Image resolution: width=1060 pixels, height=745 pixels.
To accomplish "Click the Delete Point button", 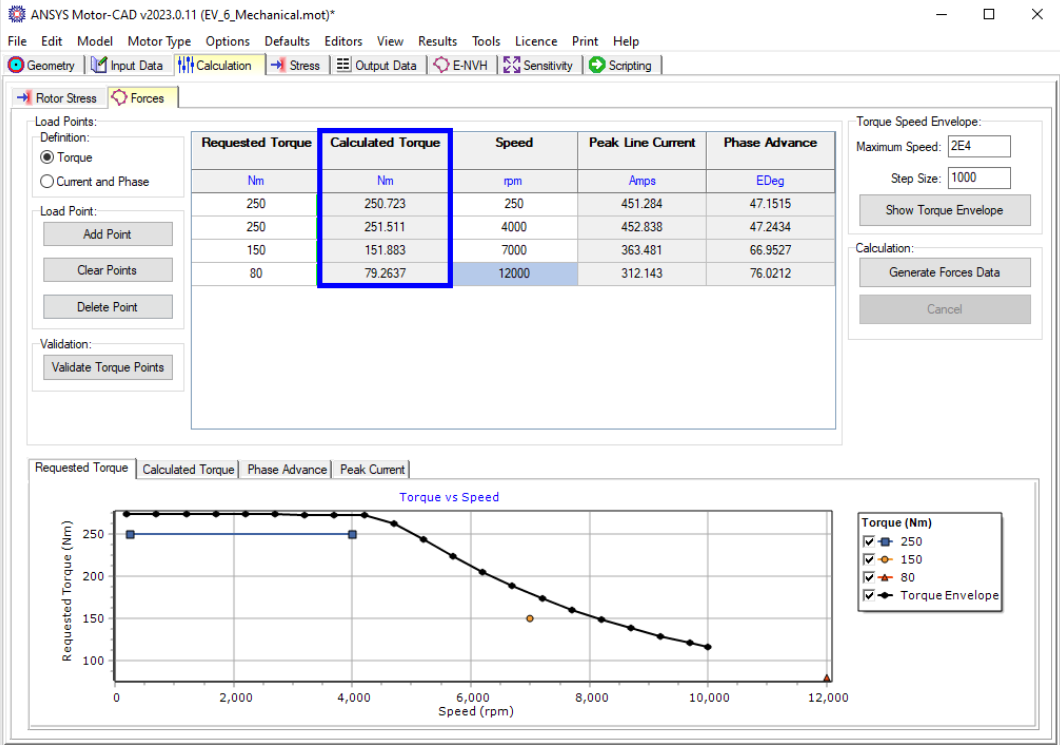I will pyautogui.click(x=107, y=307).
